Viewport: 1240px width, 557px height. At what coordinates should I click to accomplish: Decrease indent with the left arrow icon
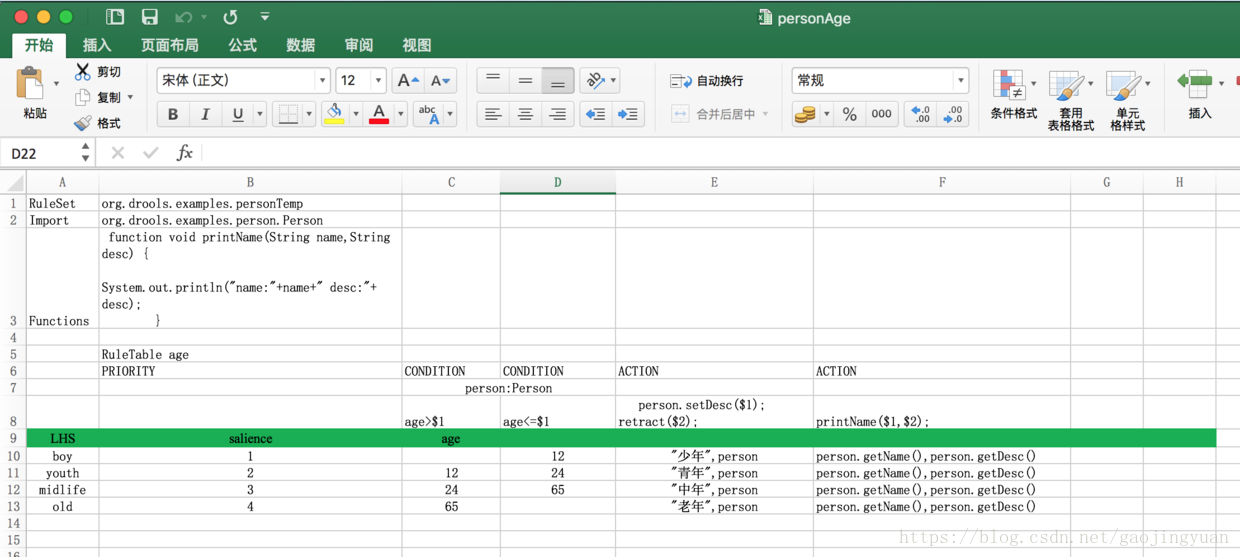(x=596, y=114)
